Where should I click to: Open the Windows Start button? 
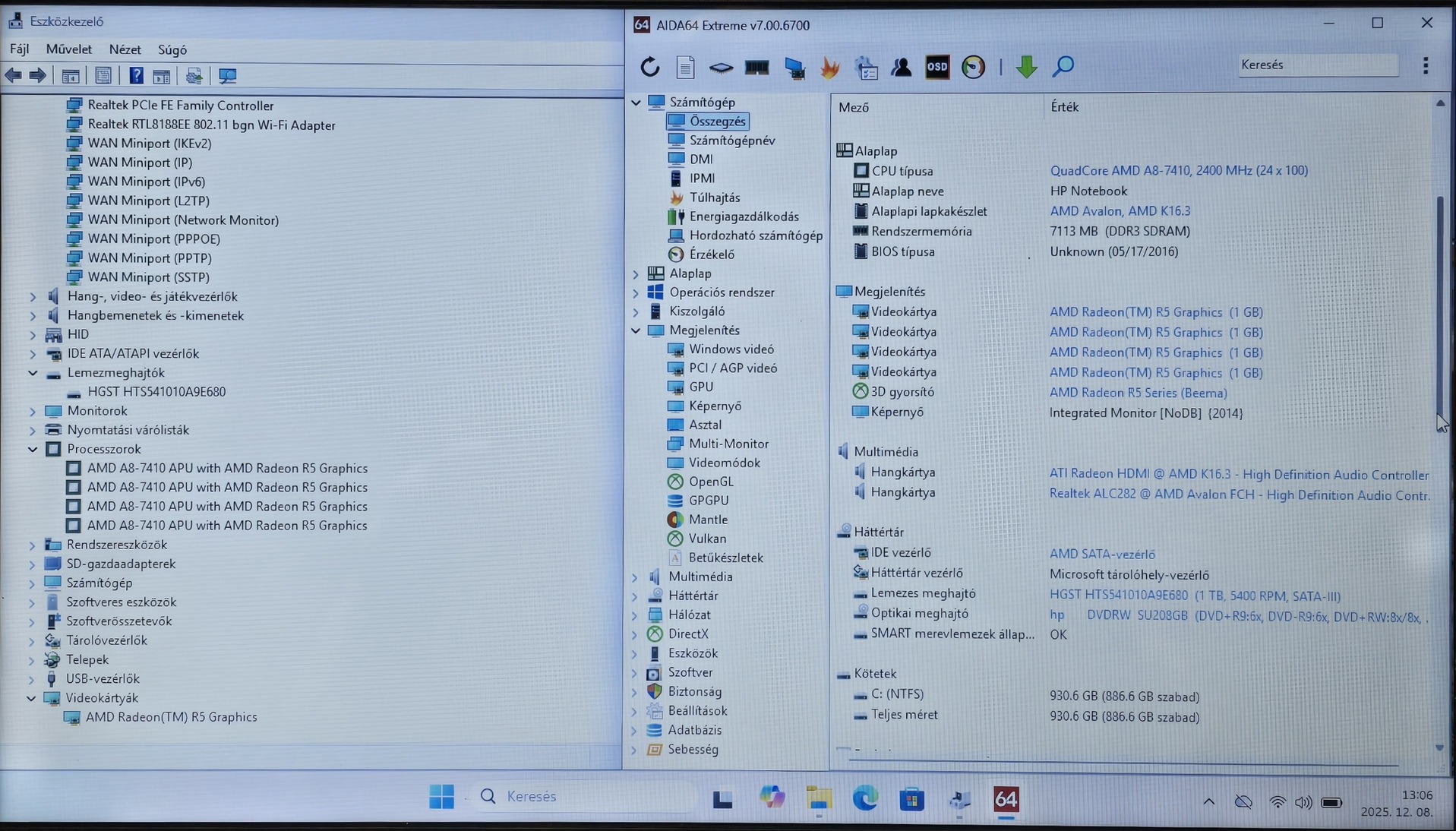[441, 797]
